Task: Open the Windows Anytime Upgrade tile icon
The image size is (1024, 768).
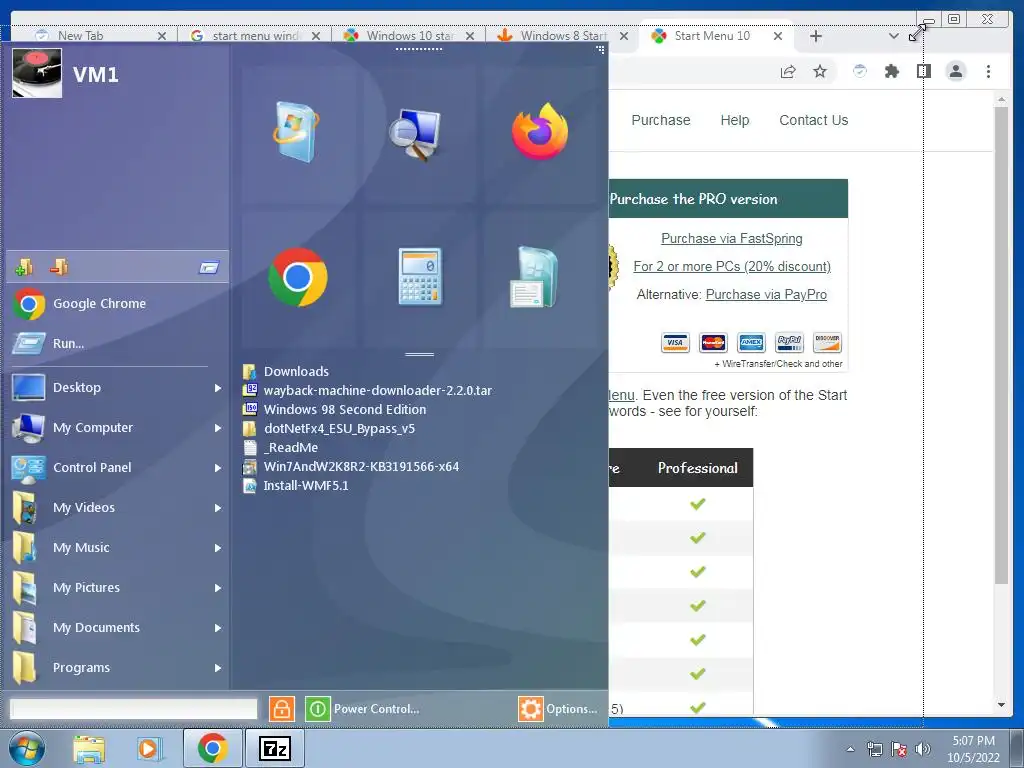Action: click(296, 133)
